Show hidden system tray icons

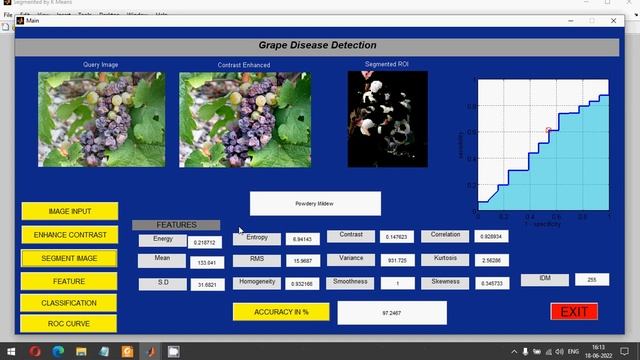(x=514, y=351)
